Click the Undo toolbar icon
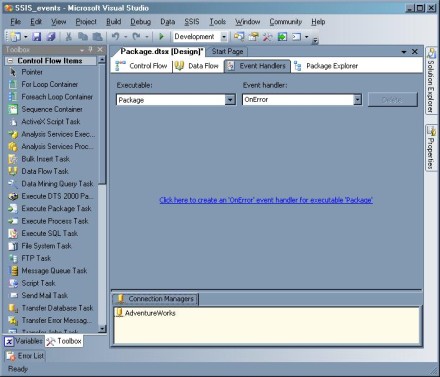The image size is (440, 377). click(115, 36)
